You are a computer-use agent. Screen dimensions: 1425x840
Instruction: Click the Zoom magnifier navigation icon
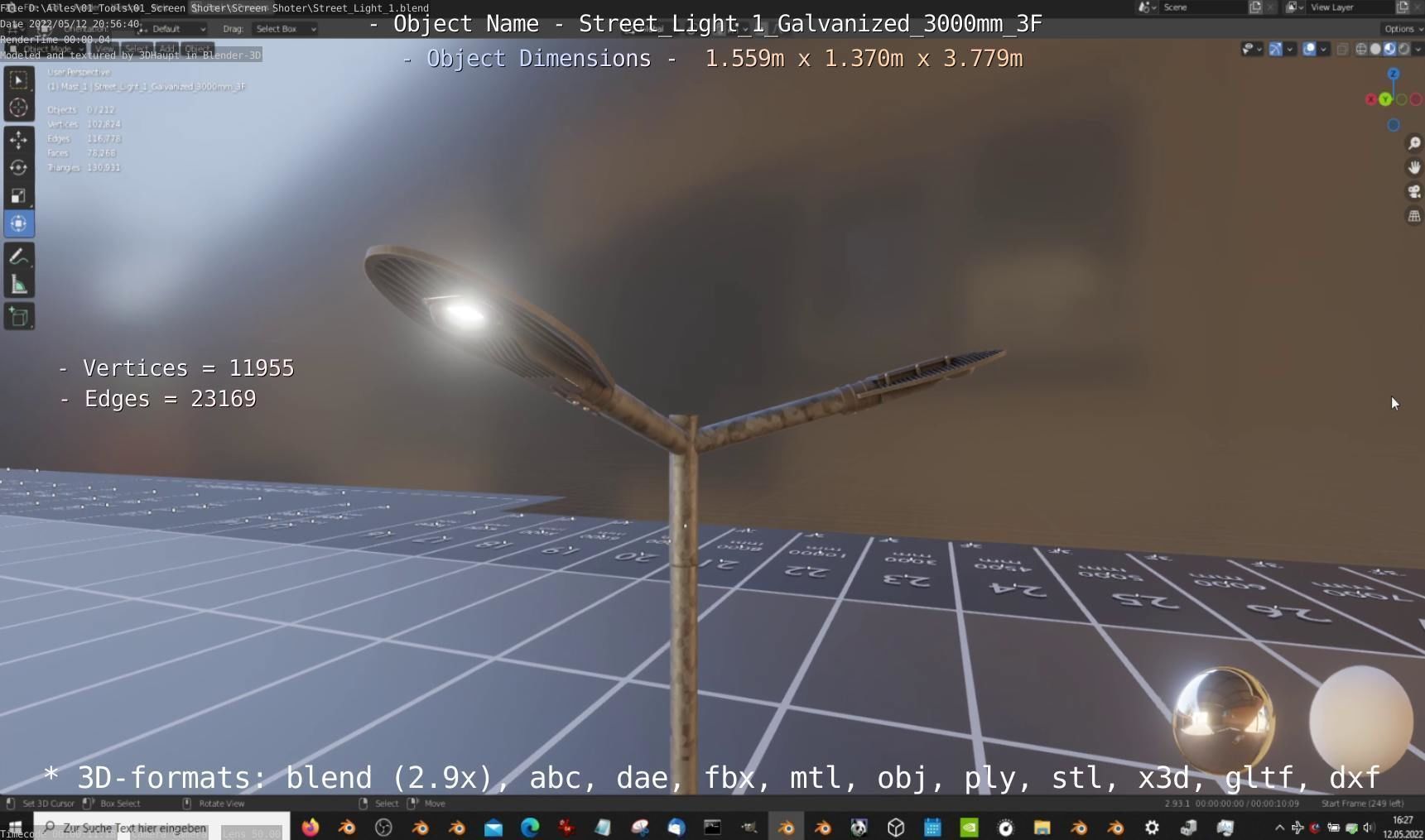(1414, 144)
